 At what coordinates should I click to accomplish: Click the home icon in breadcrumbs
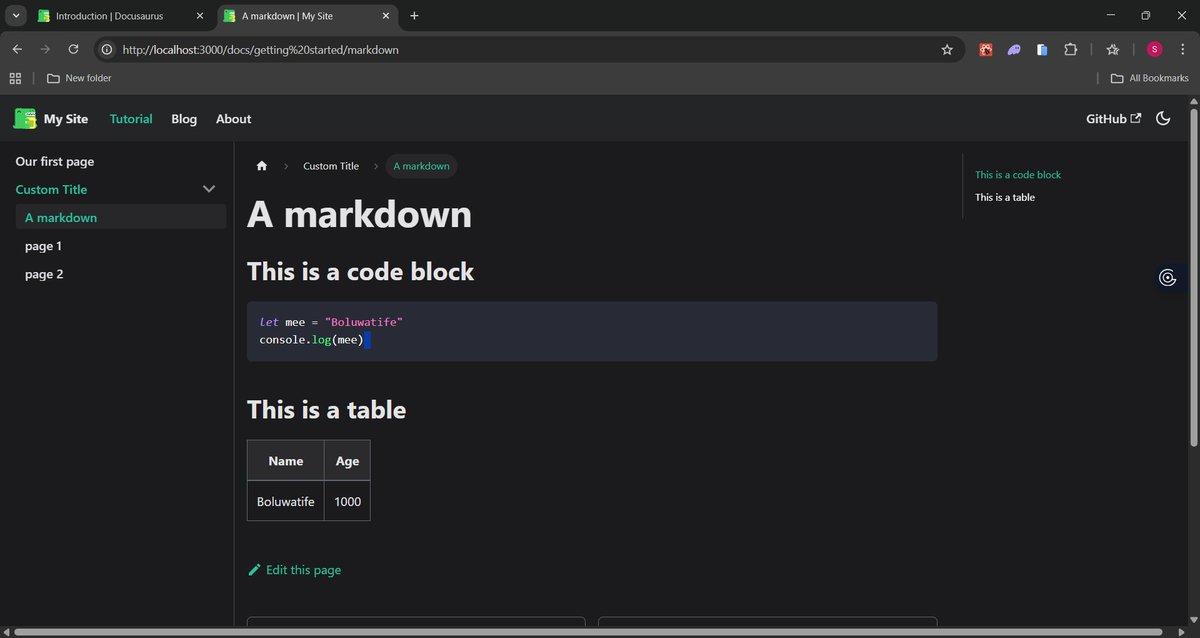coord(262,166)
